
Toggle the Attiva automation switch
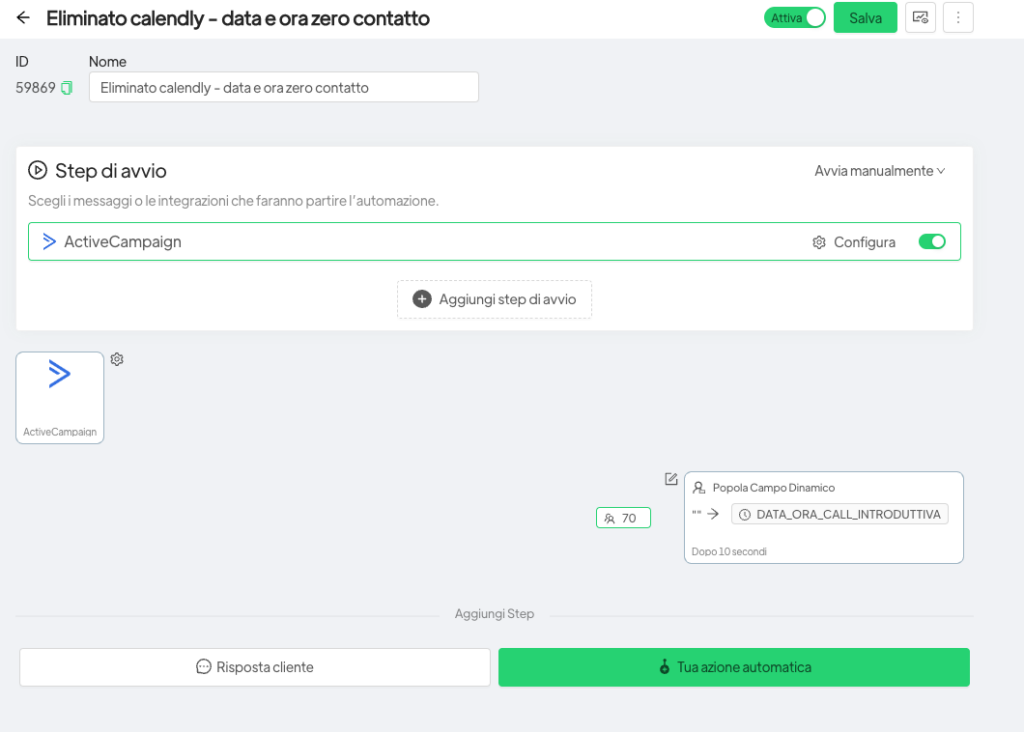[x=795, y=18]
